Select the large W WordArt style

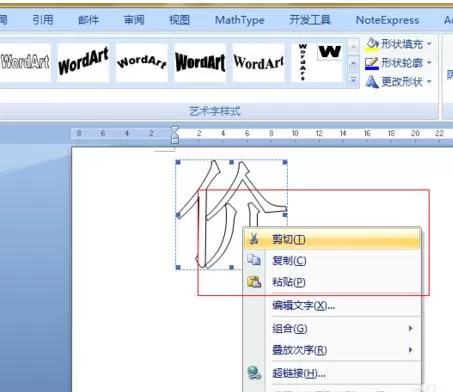(330, 52)
